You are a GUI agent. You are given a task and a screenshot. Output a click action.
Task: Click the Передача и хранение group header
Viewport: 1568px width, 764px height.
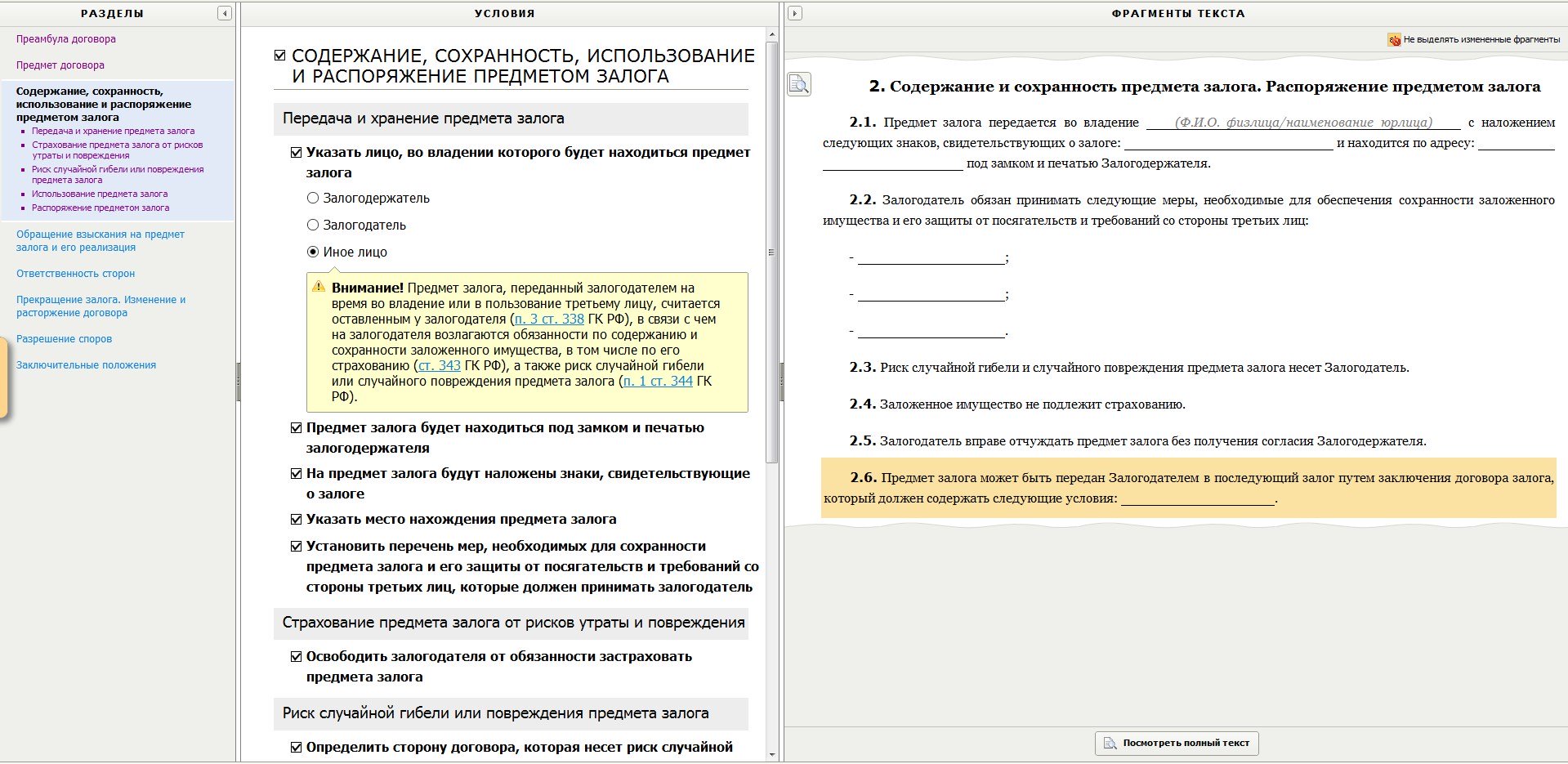tap(511, 118)
